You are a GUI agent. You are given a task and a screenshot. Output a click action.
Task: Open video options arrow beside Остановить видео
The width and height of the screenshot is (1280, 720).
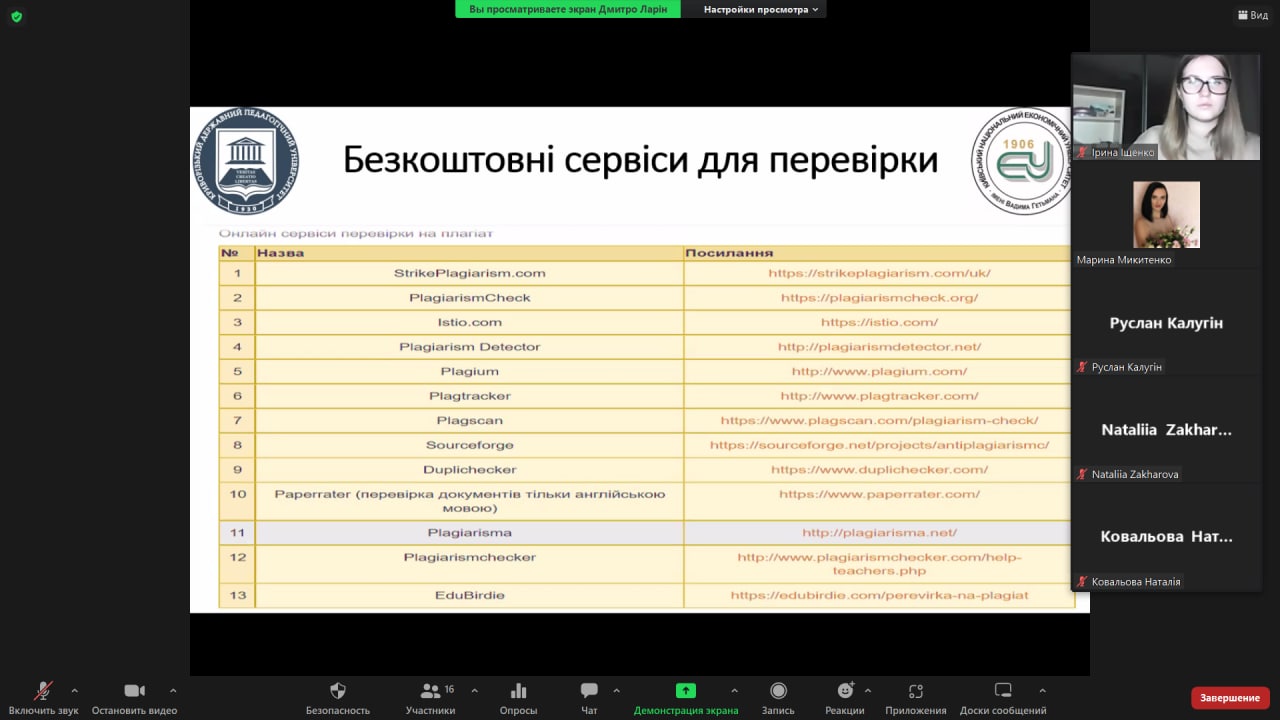tap(173, 690)
